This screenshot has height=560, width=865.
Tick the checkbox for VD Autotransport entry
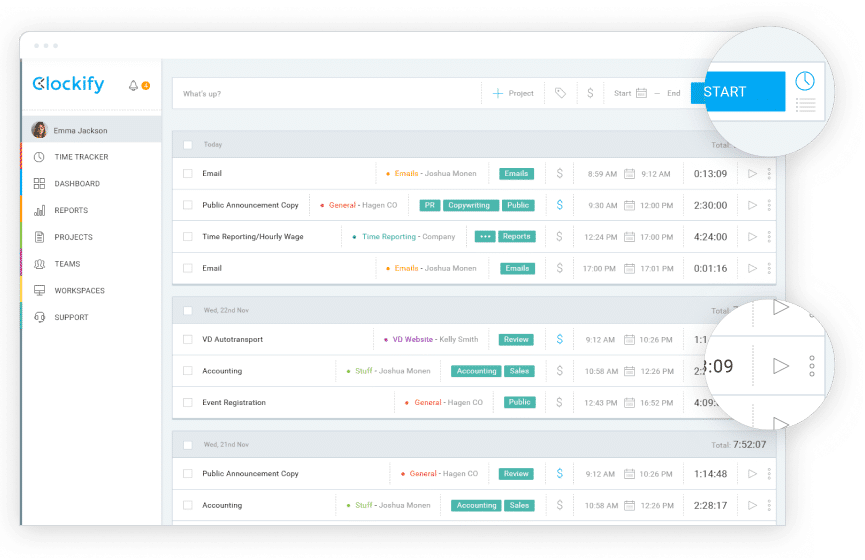point(187,339)
